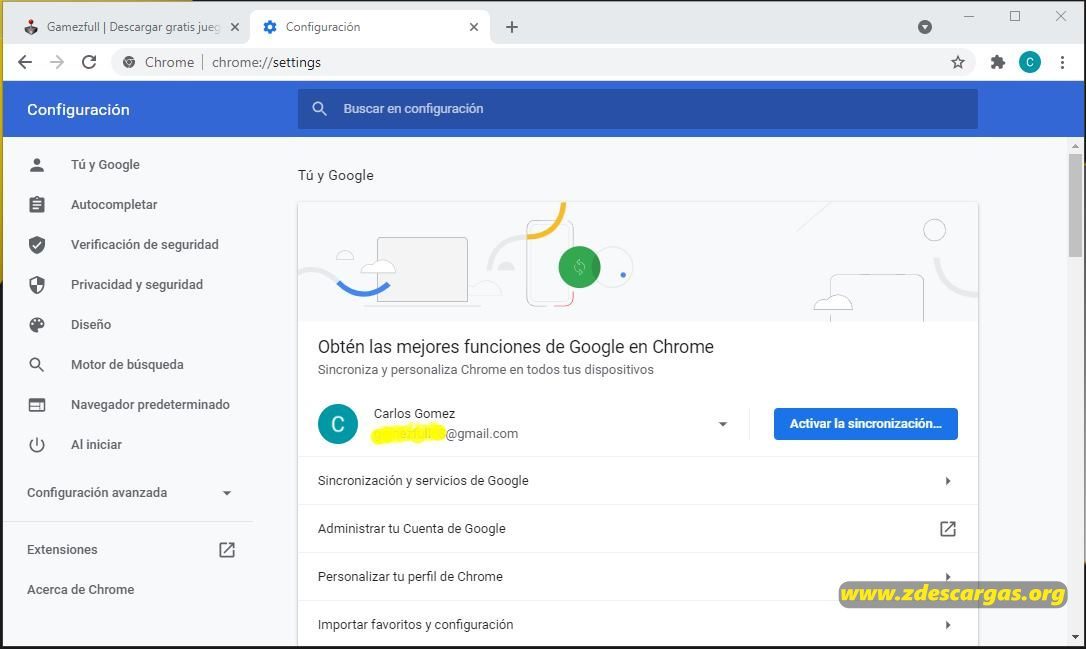Image resolution: width=1086 pixels, height=649 pixels.
Task: Open Importar favoritos y configuración
Action: point(638,624)
